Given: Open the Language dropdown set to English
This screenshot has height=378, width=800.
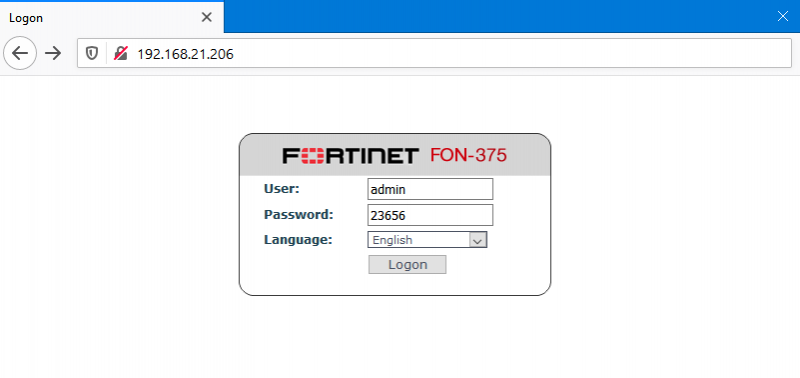Looking at the screenshot, I should click(x=427, y=240).
